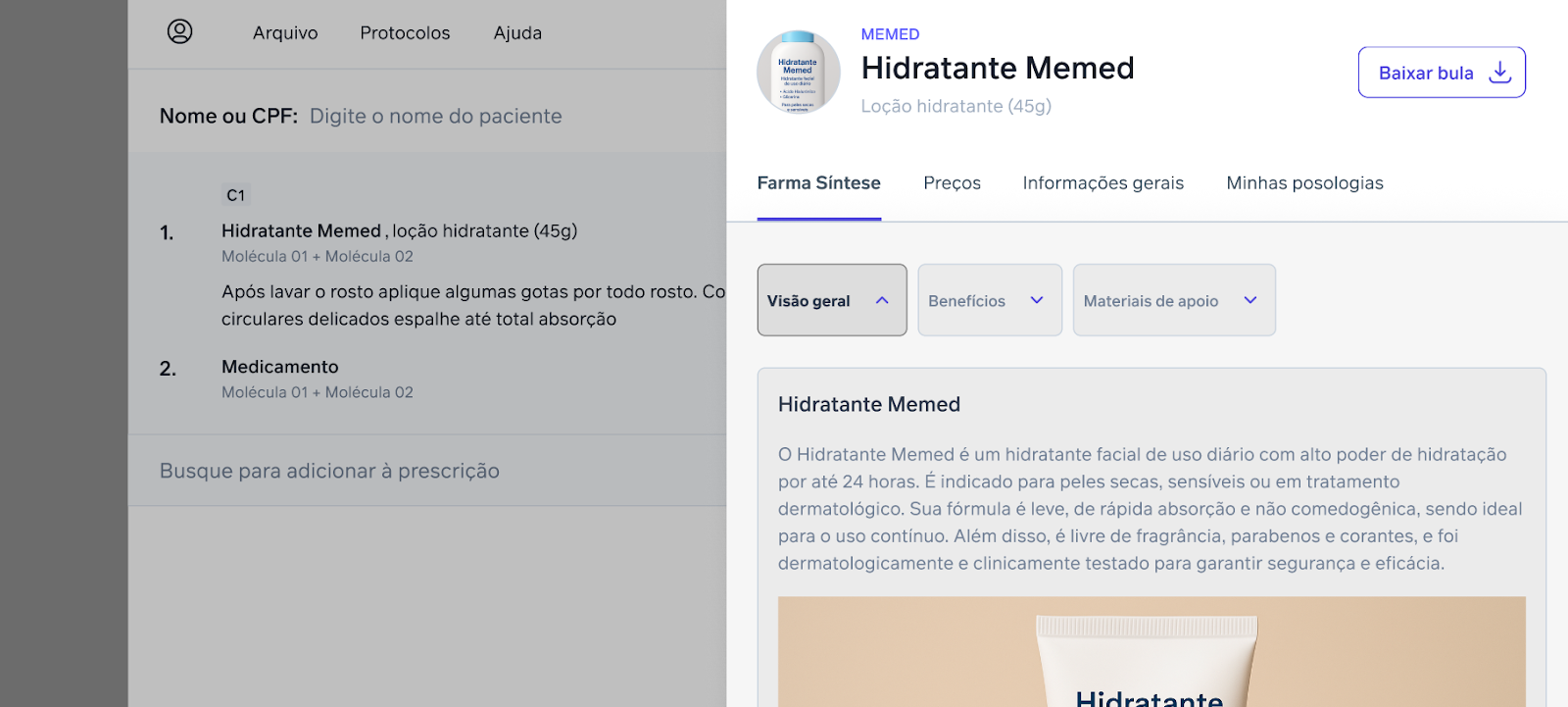
Task: Switch to the Preços tab
Action: coord(952,183)
